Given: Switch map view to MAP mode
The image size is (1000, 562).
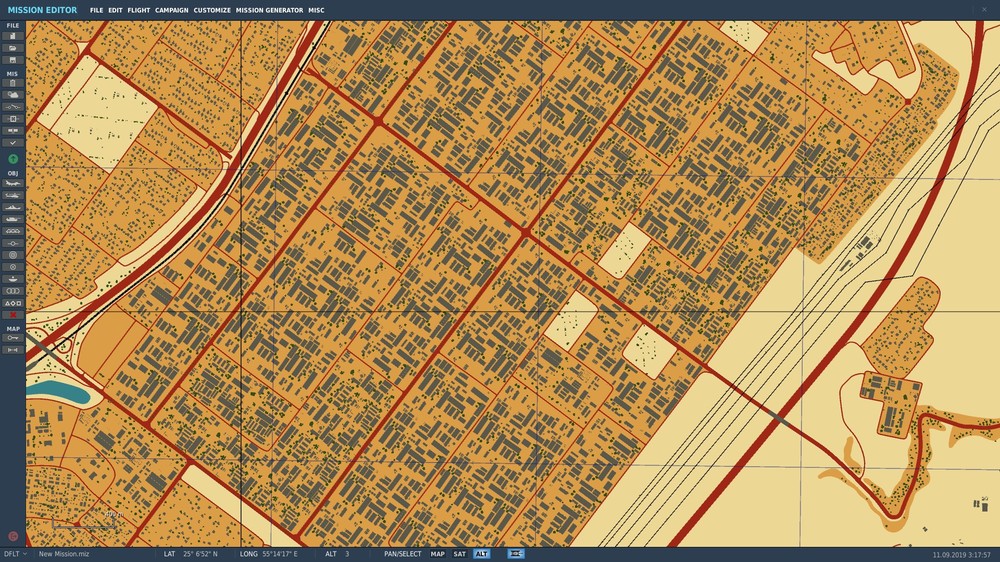Looking at the screenshot, I should (x=437, y=554).
